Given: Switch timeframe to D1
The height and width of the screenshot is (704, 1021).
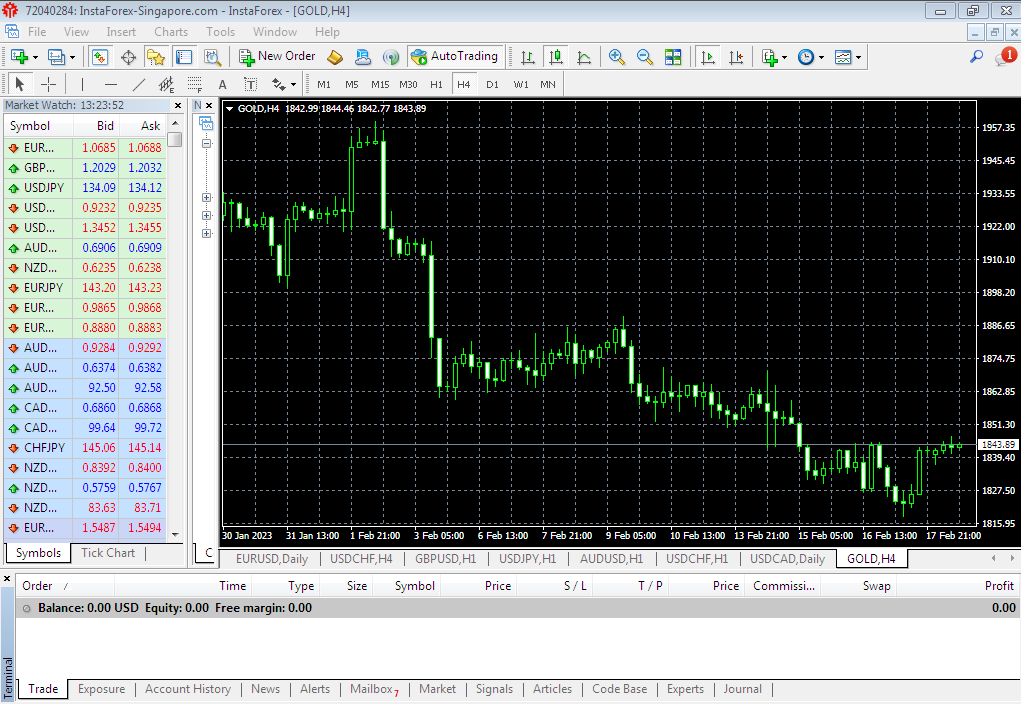Looking at the screenshot, I should (492, 84).
